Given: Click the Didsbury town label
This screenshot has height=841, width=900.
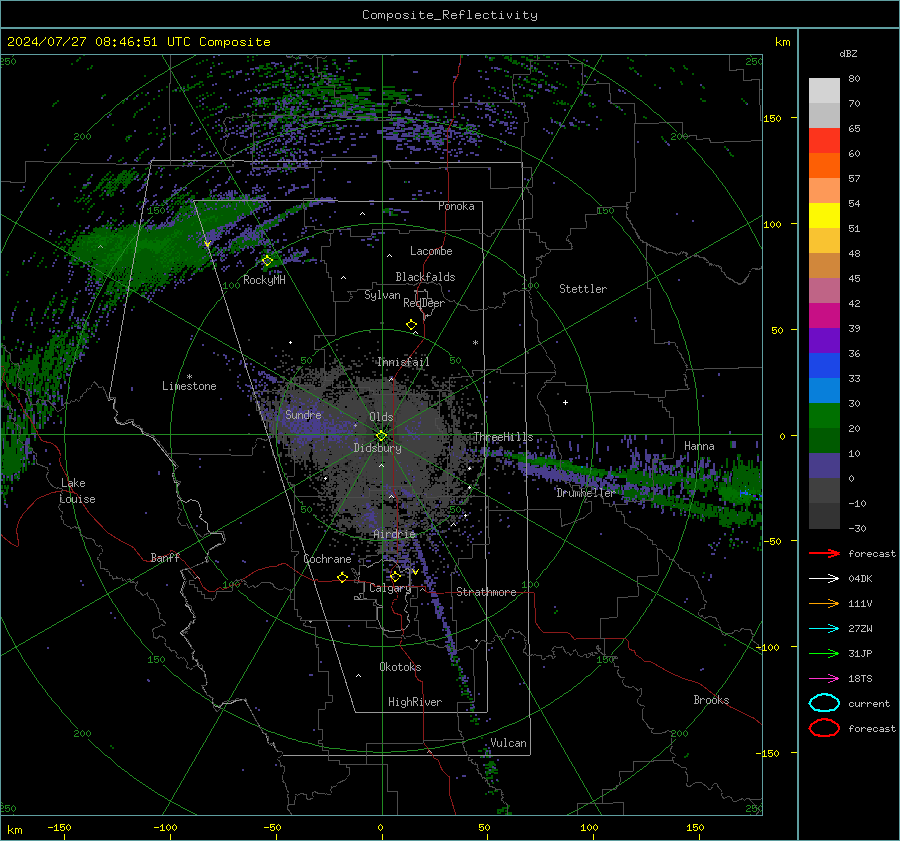Looking at the screenshot, I should pyautogui.click(x=377, y=448).
